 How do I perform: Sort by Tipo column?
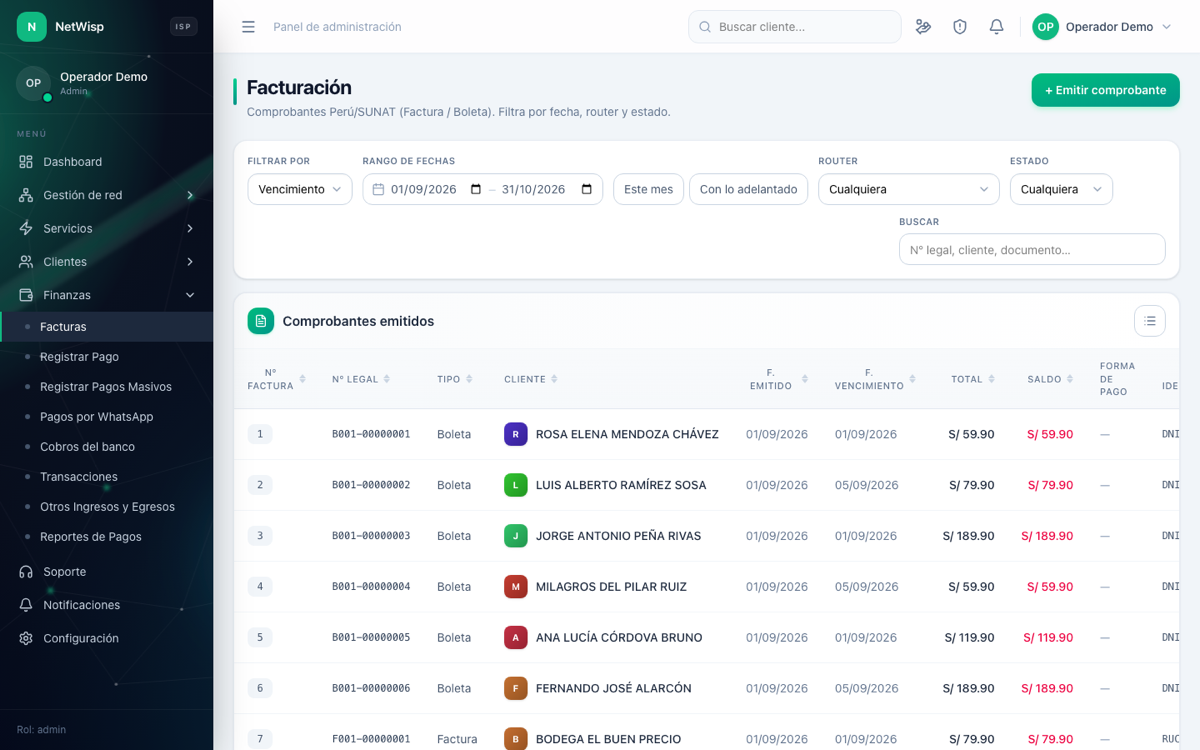point(469,379)
